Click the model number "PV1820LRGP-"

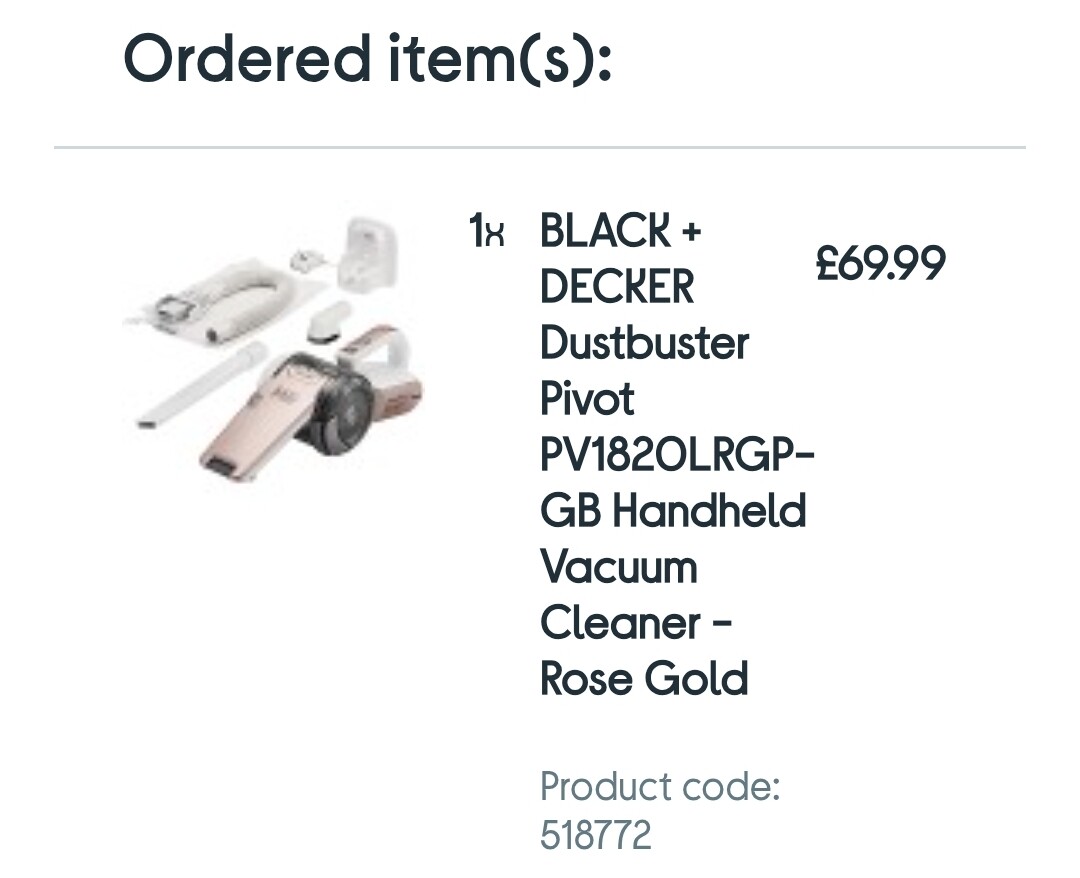(x=677, y=456)
